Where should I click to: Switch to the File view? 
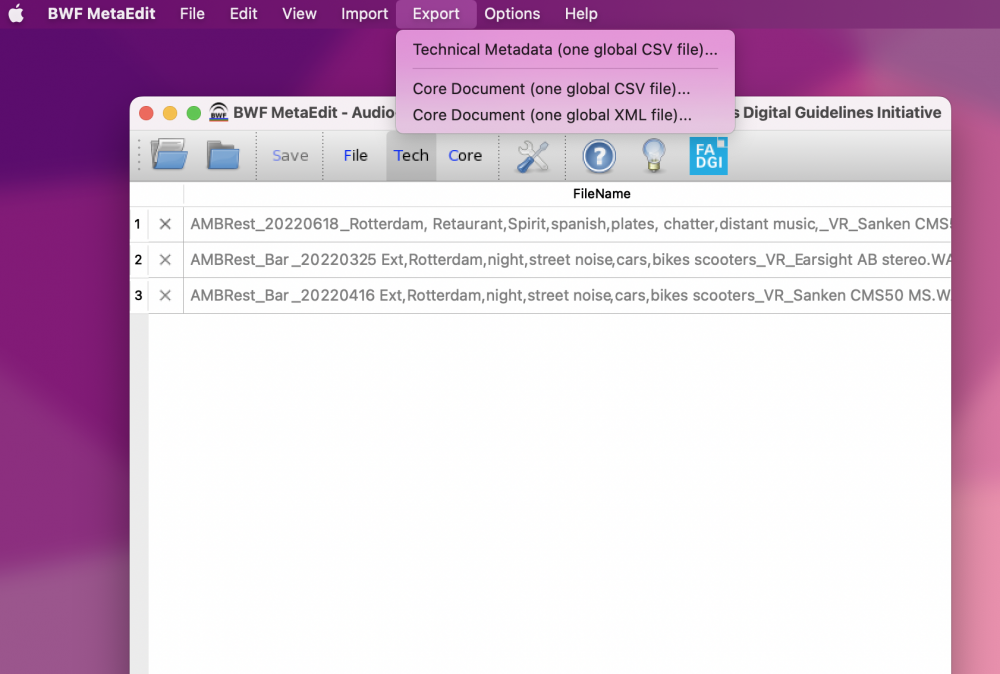pos(355,156)
